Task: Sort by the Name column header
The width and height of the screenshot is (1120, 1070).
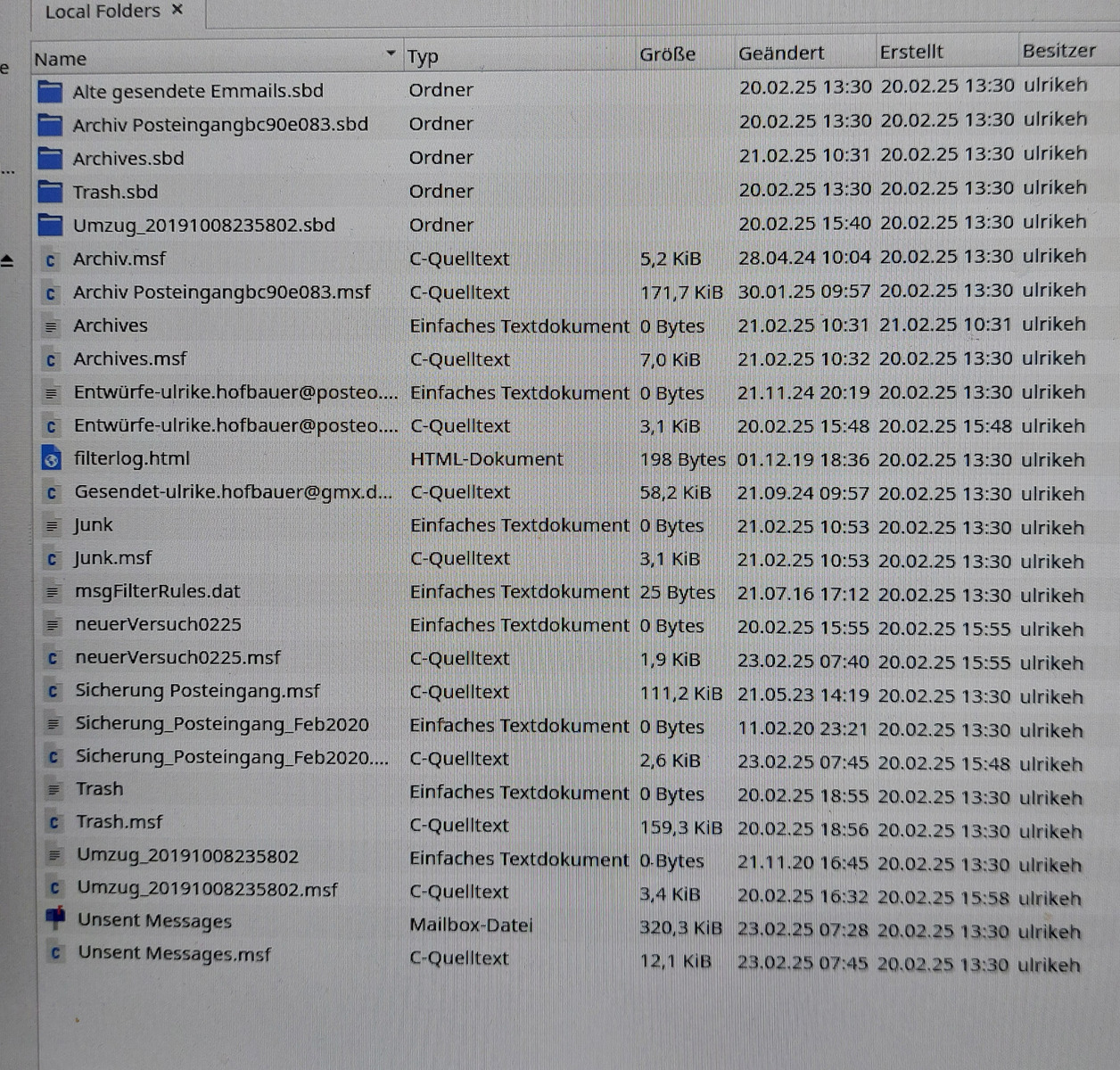Action: click(216, 58)
